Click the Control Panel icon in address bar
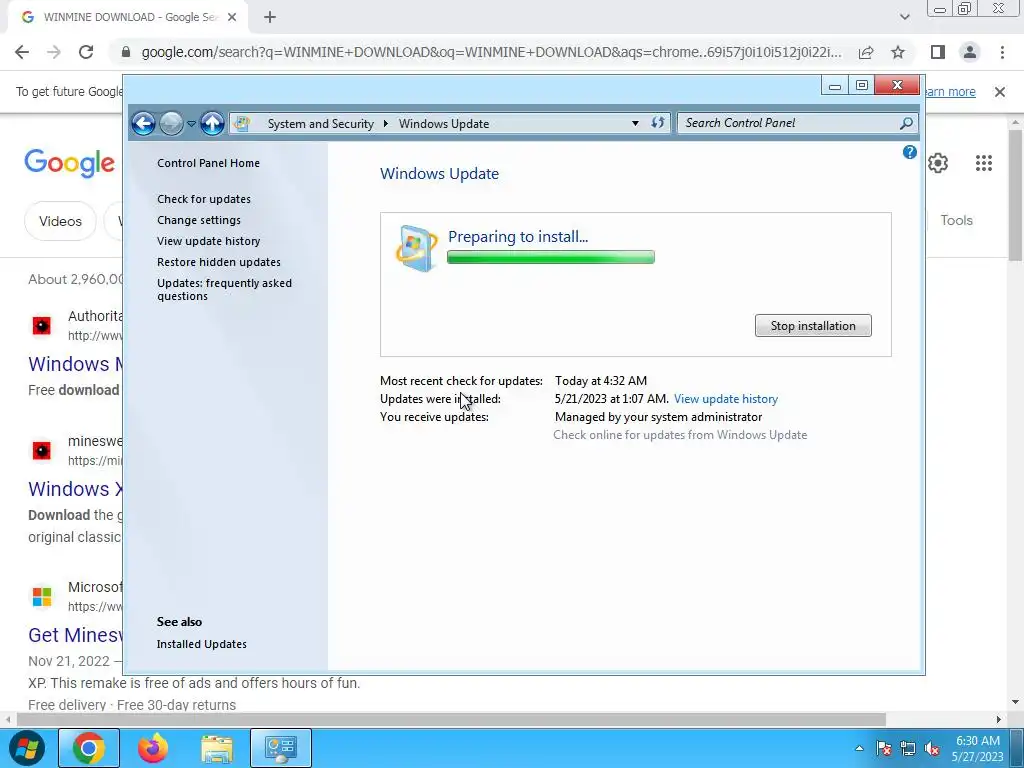 pos(242,123)
